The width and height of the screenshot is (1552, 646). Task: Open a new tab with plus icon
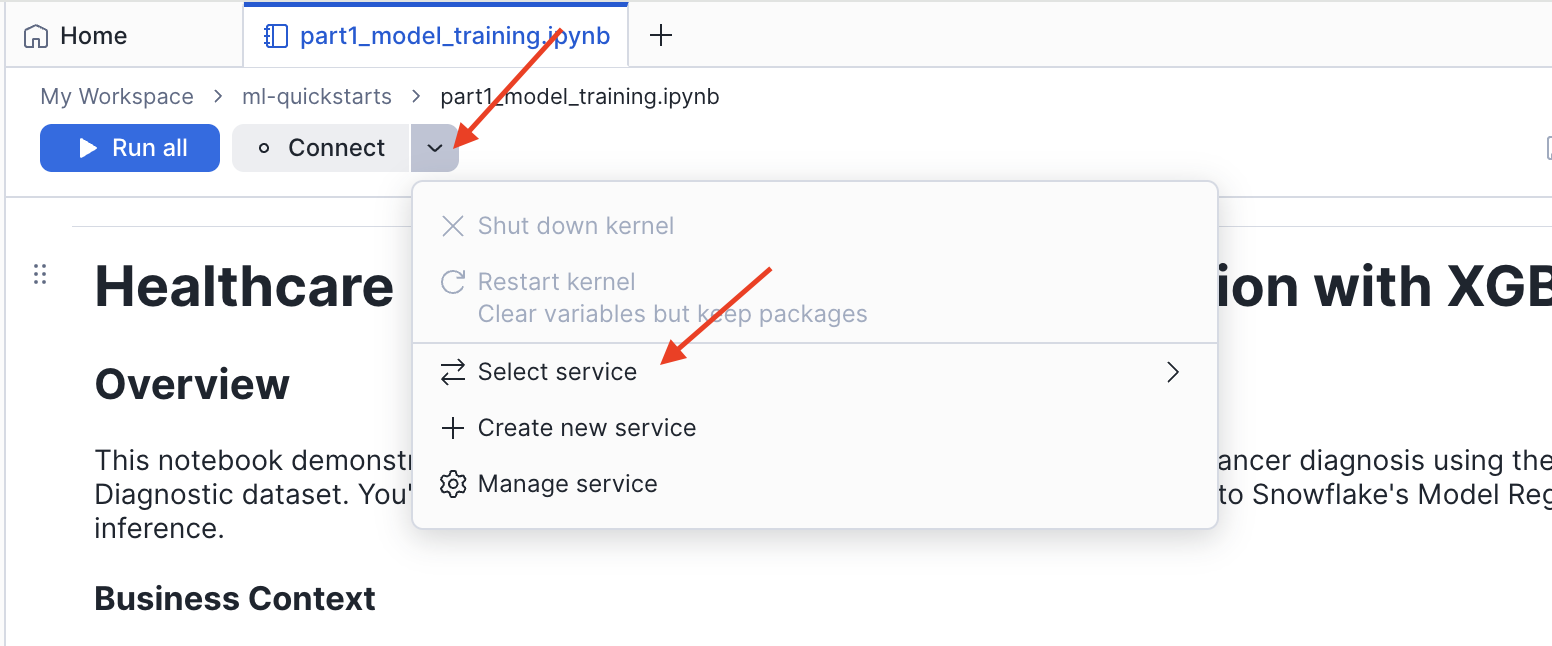[x=661, y=36]
